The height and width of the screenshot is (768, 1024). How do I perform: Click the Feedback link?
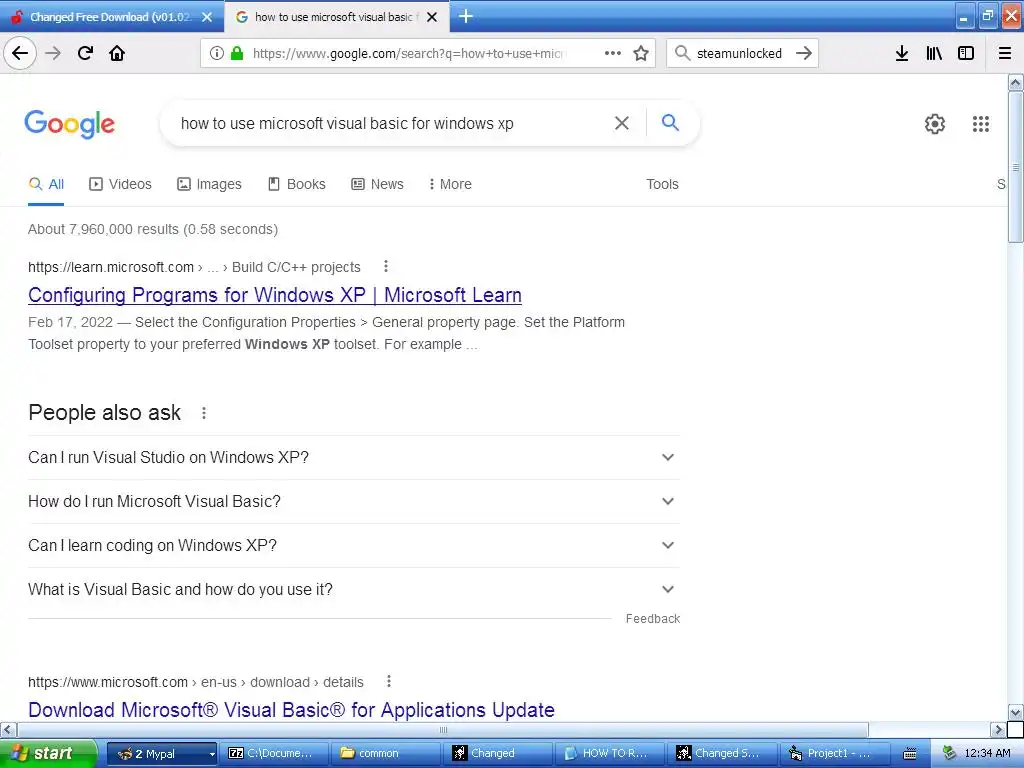click(652, 618)
